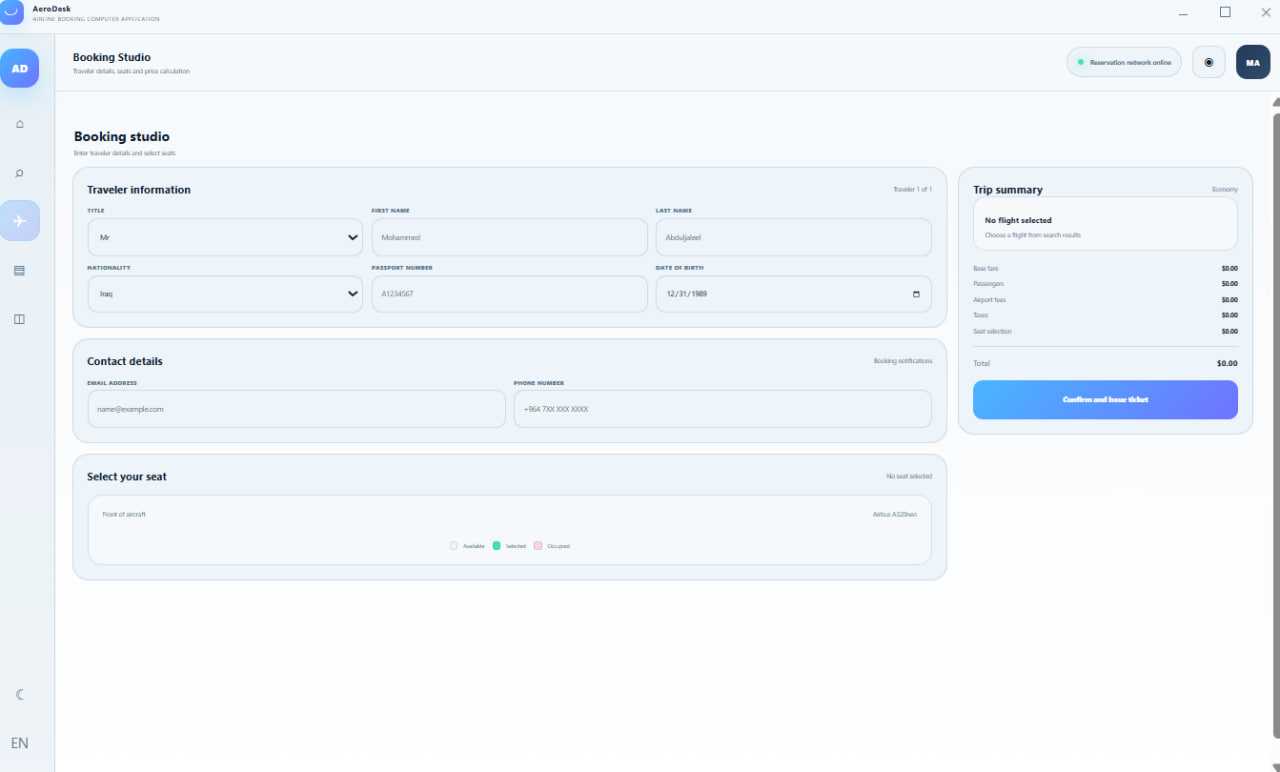The width and height of the screenshot is (1280, 772).
Task: Click the AeroDesk app logo in title bar
Action: point(12,12)
